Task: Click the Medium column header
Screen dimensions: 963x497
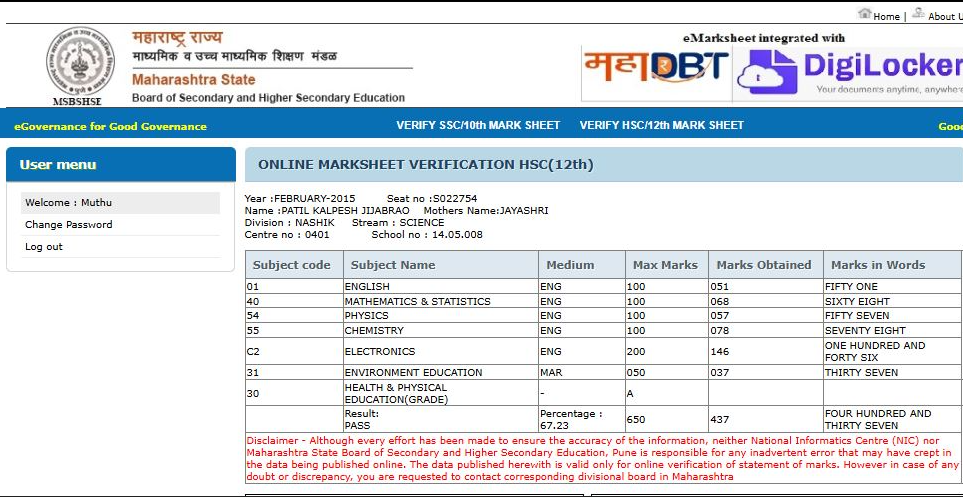Action: coord(582,265)
